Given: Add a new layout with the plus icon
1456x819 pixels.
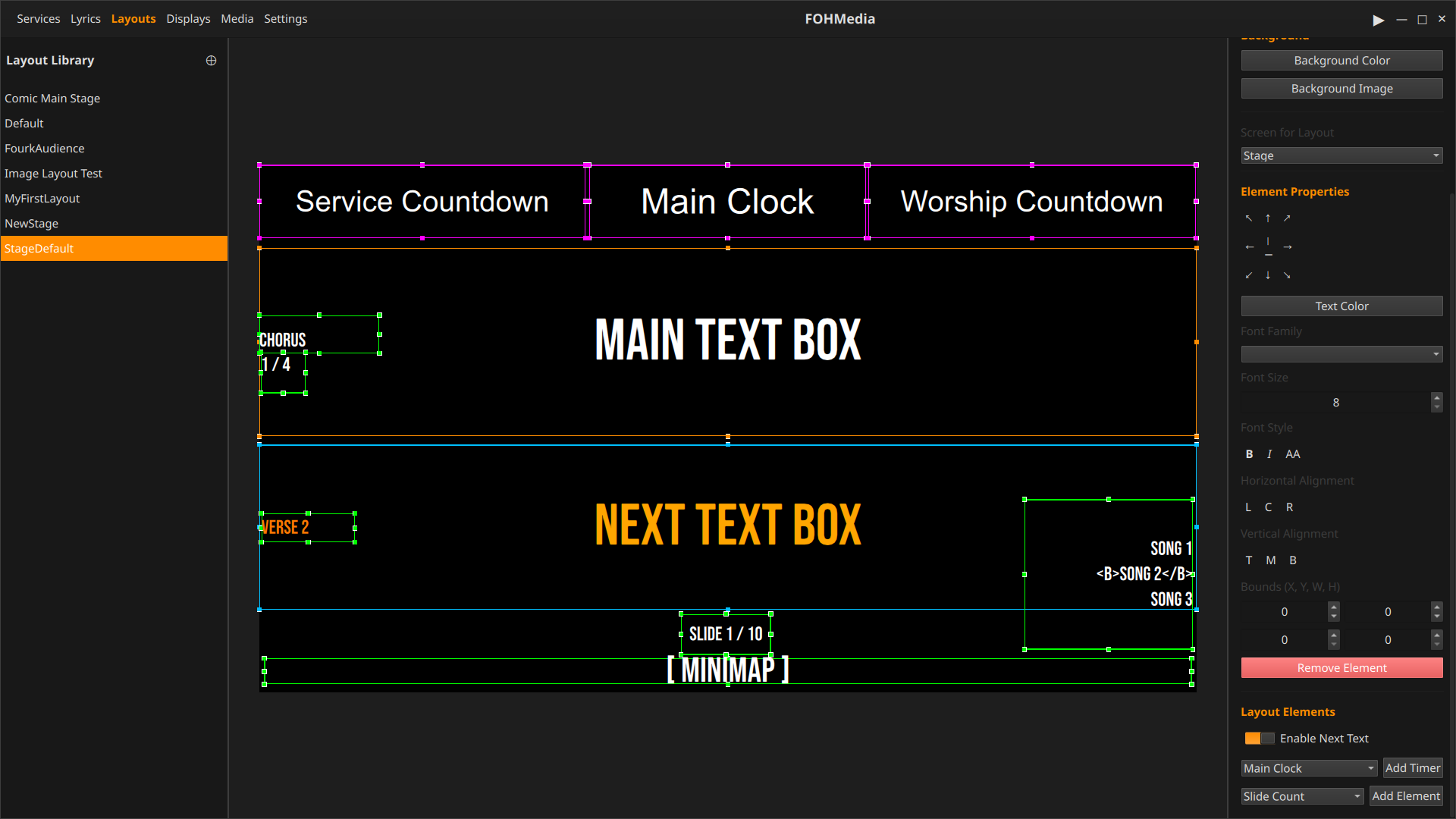Looking at the screenshot, I should click(211, 61).
